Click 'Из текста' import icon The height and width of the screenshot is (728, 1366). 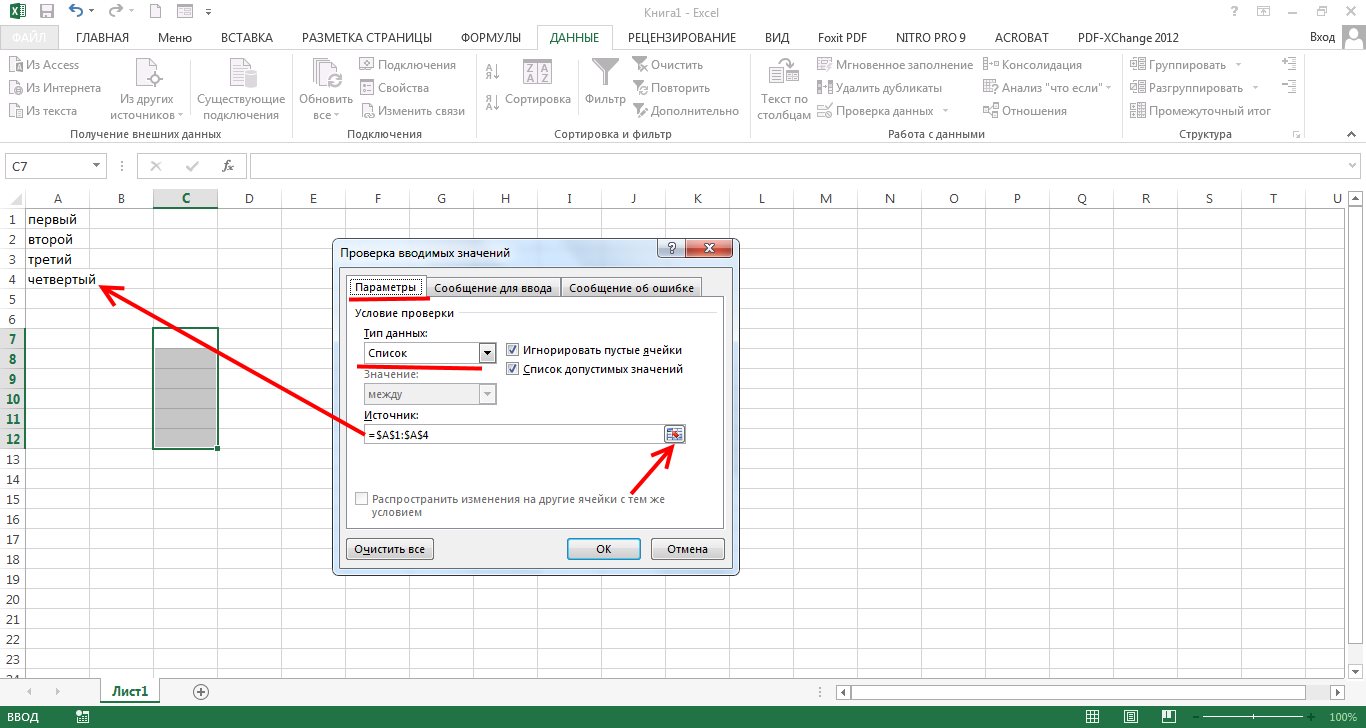point(16,111)
